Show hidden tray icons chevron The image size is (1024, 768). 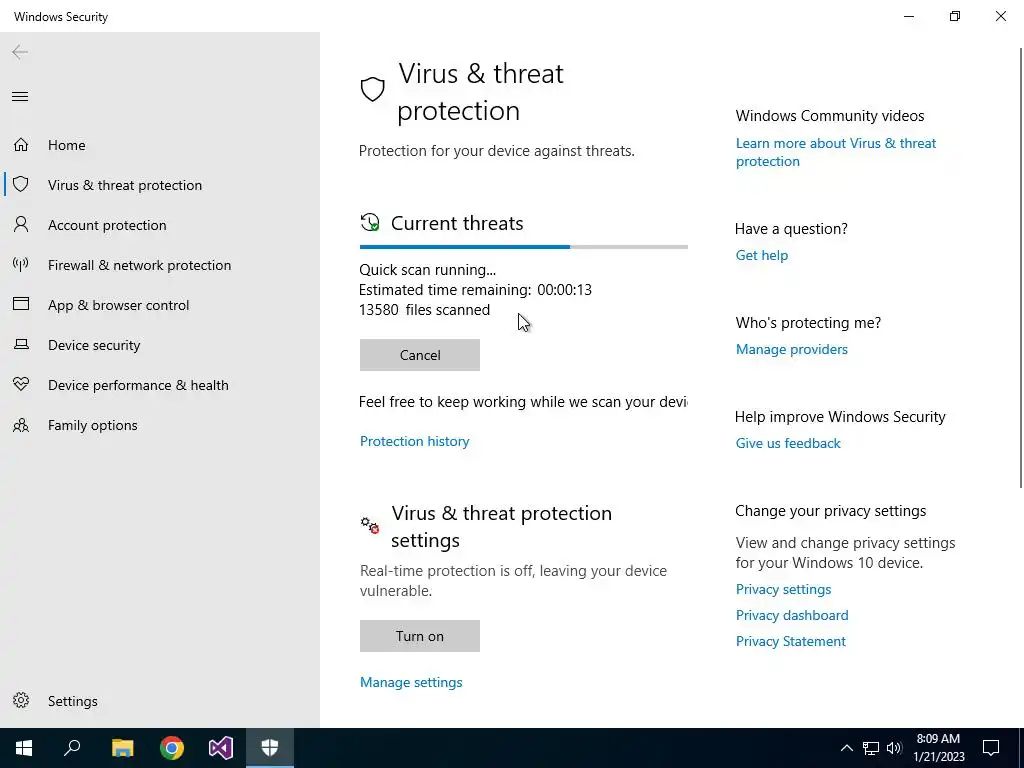[846, 748]
